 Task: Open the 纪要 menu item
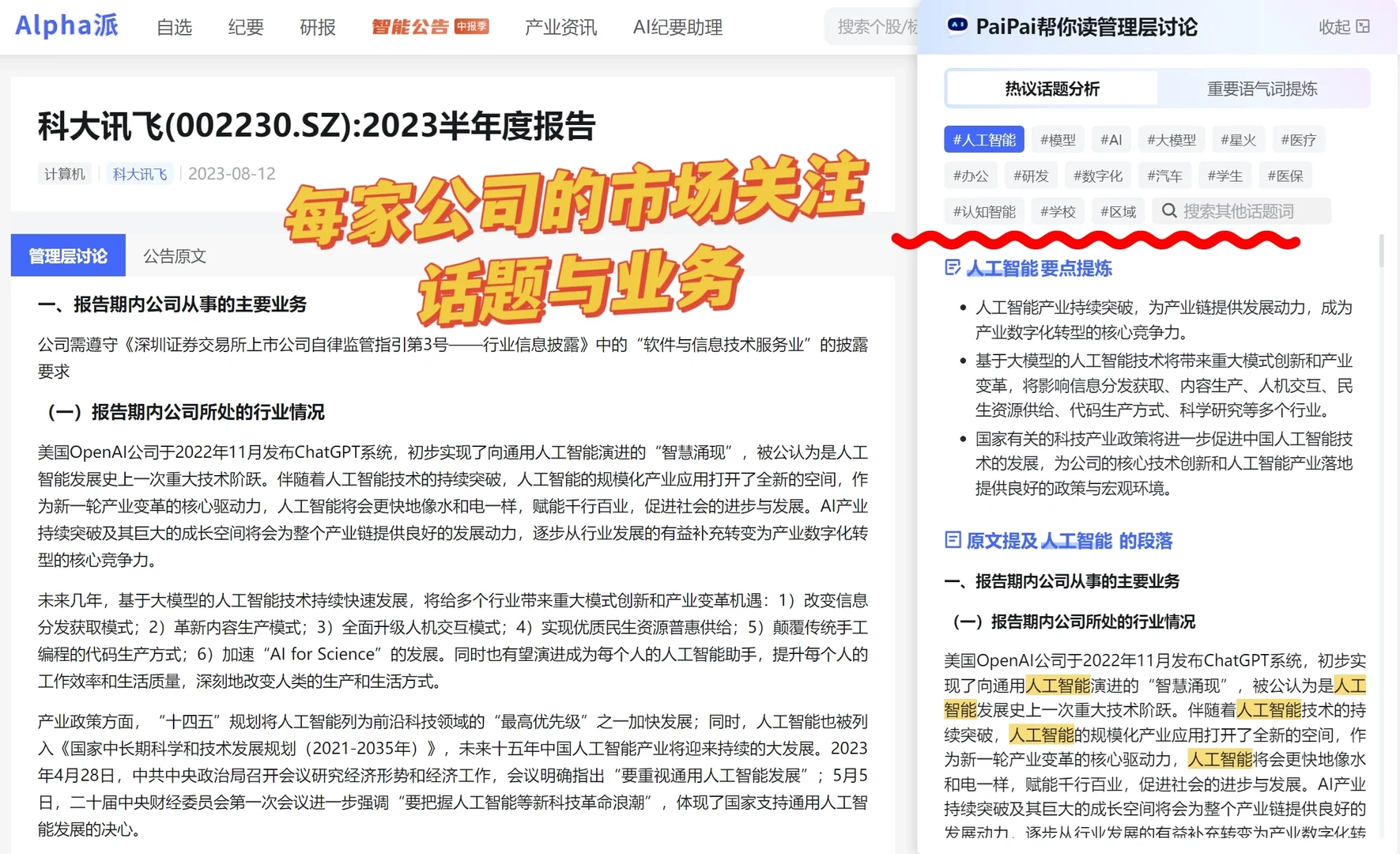(x=244, y=26)
